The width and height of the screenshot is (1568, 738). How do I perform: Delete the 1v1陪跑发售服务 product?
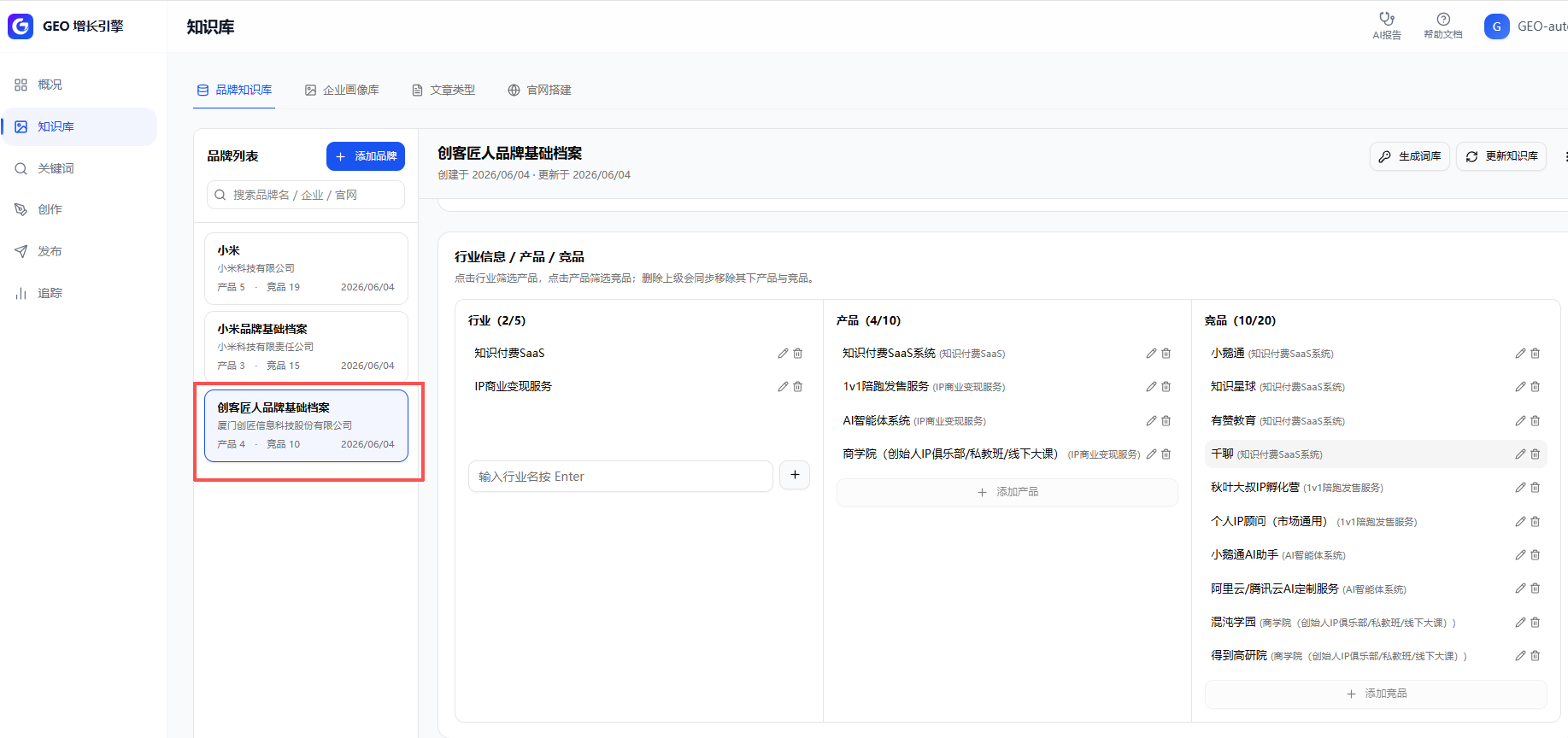[x=1166, y=387]
